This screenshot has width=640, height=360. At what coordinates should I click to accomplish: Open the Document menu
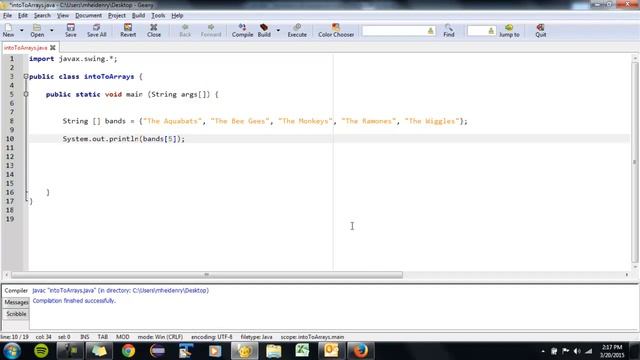88,16
